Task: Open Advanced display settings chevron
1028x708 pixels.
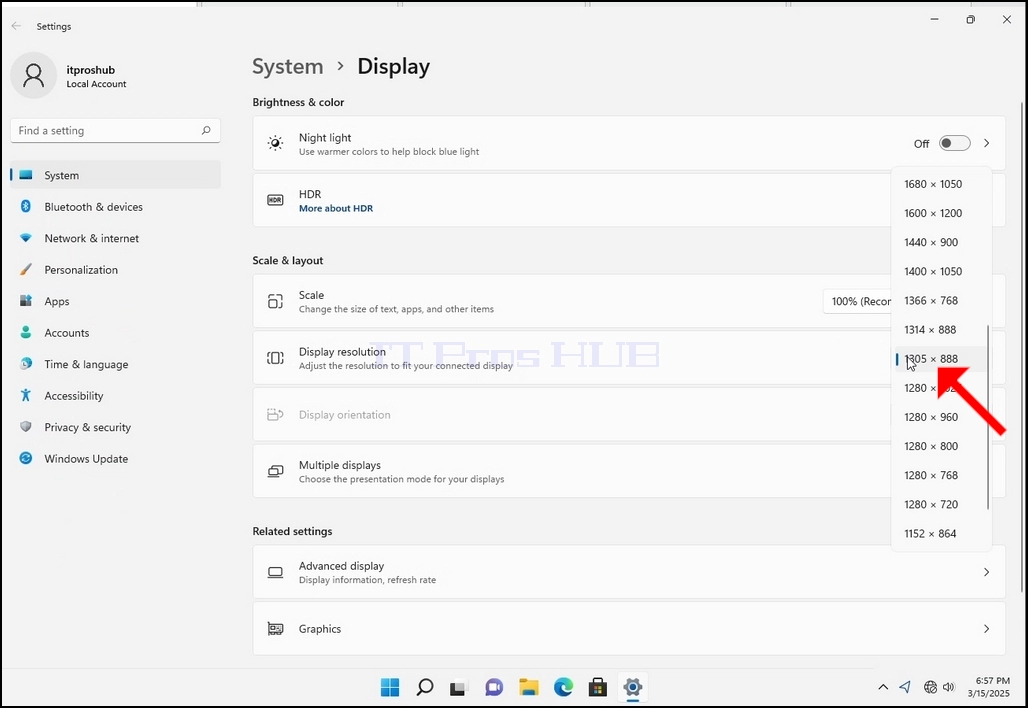Action: [x=987, y=572]
